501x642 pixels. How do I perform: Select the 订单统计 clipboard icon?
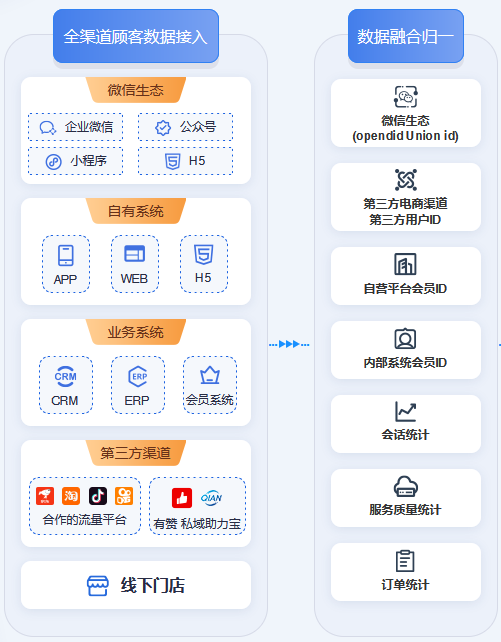[x=405, y=561]
